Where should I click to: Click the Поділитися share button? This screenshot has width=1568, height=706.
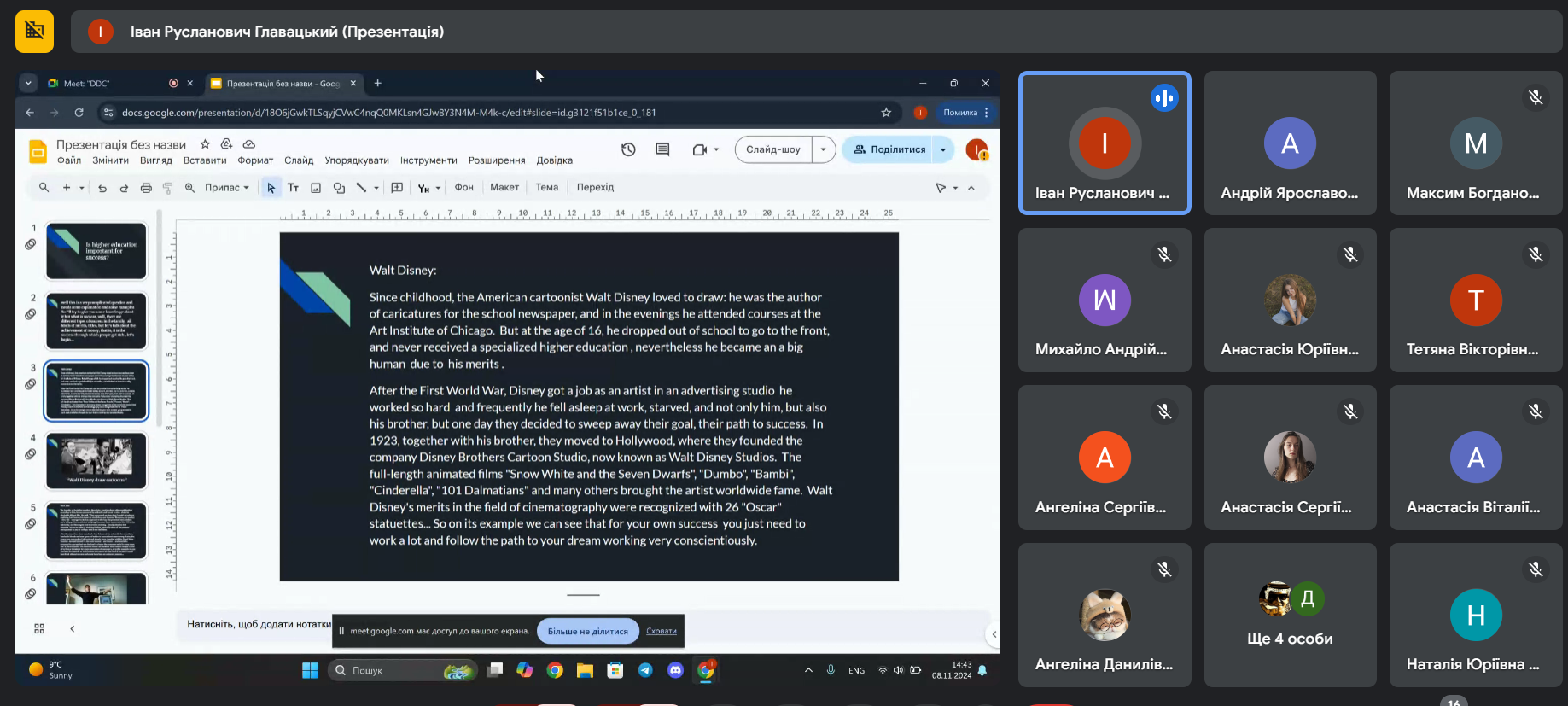pyautogui.click(x=889, y=149)
